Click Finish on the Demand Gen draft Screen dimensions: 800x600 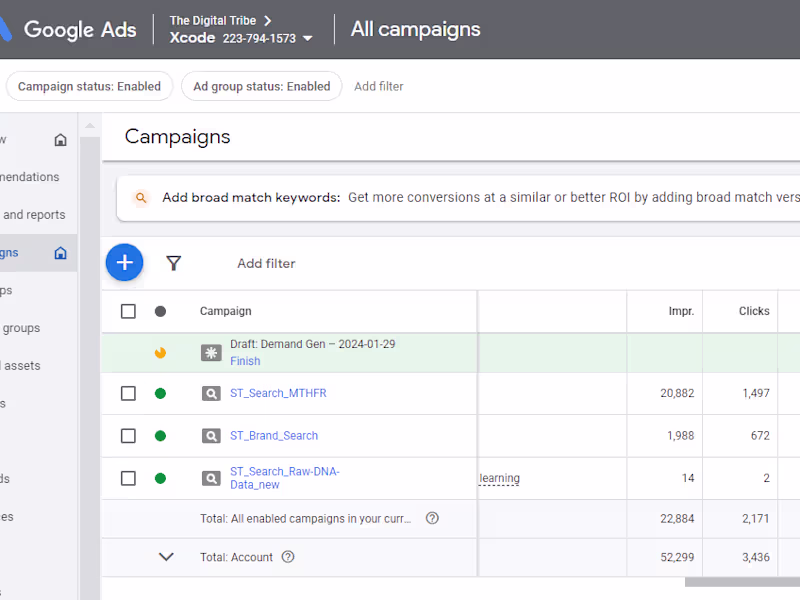pyautogui.click(x=245, y=361)
